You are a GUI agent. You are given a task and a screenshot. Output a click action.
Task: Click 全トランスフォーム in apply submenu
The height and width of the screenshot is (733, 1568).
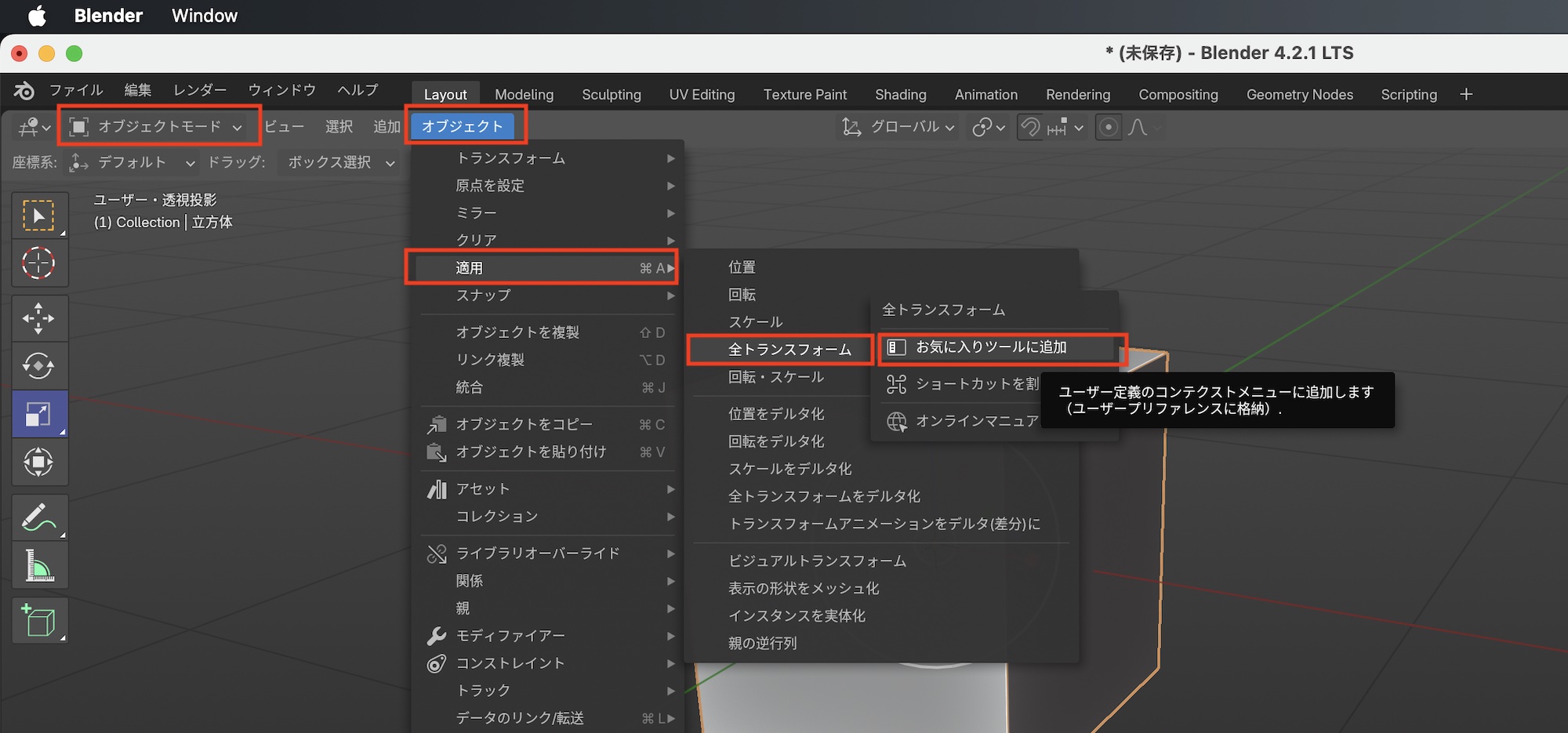pos(789,350)
